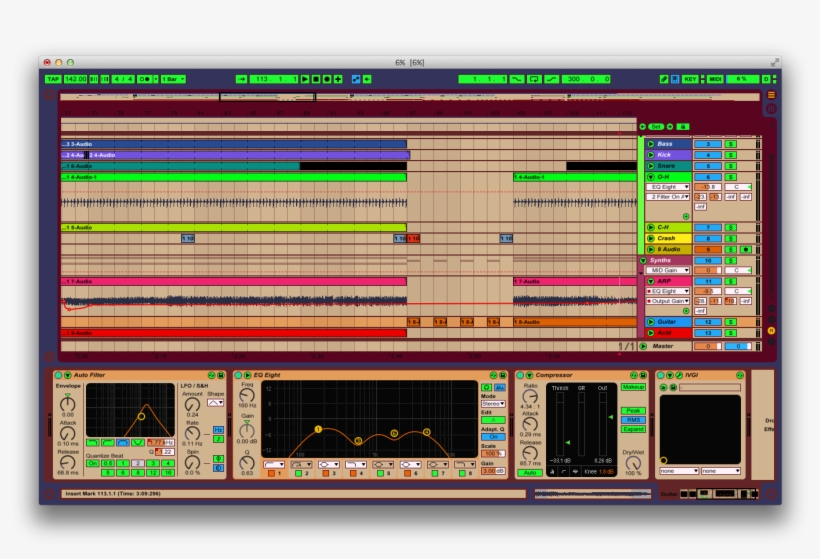The height and width of the screenshot is (559, 820).
Task: Click the blue computer MIDI keyboard icon
Action: click(675, 79)
